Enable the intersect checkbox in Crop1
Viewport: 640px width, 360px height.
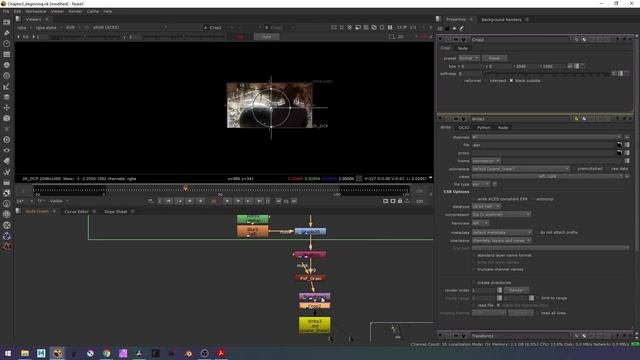486,81
